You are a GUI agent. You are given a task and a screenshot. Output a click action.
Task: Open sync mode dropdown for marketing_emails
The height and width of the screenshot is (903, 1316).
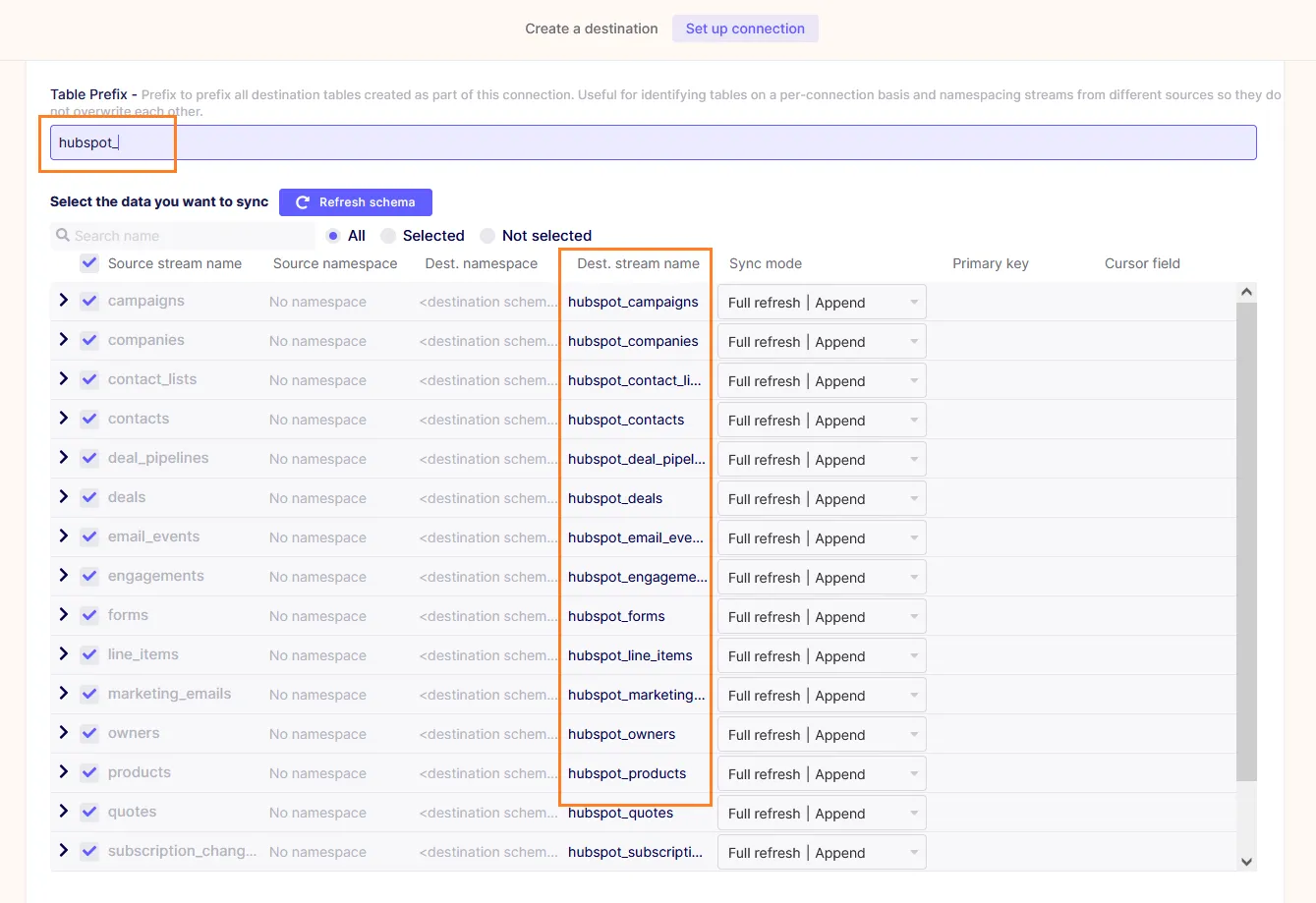pos(822,696)
